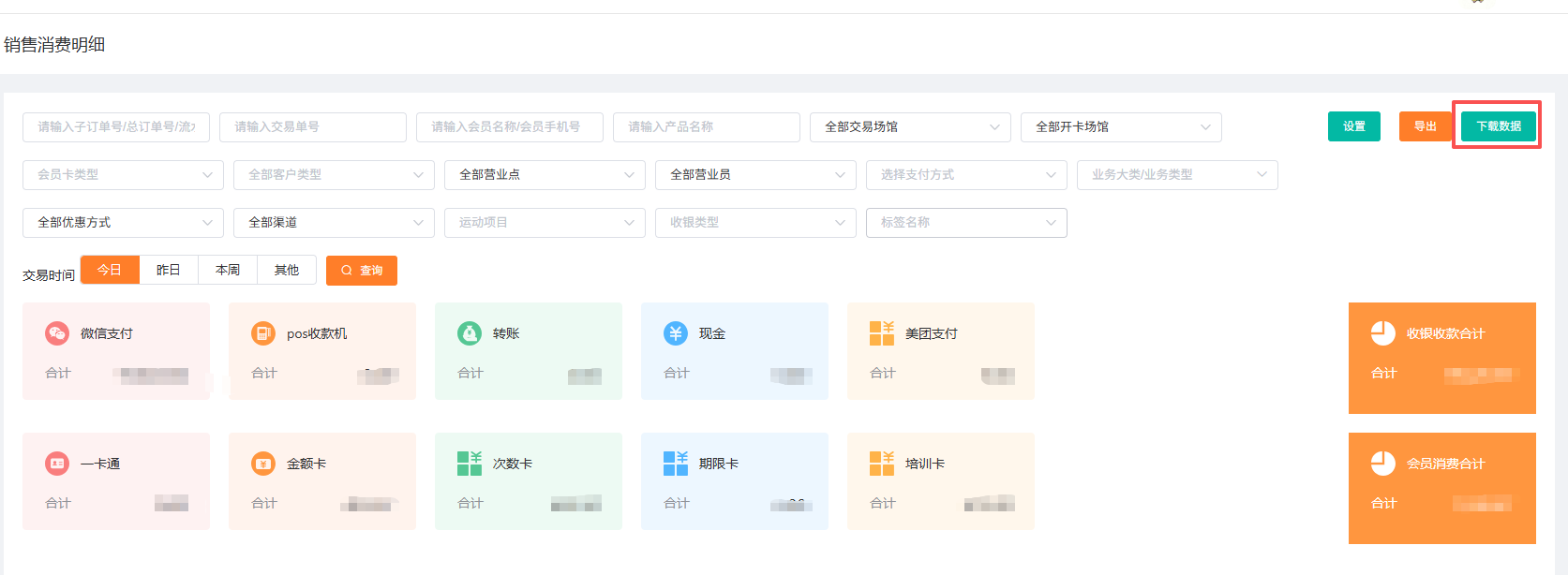Image resolution: width=1568 pixels, height=575 pixels.
Task: Select the 今日 time filter
Action: point(110,270)
